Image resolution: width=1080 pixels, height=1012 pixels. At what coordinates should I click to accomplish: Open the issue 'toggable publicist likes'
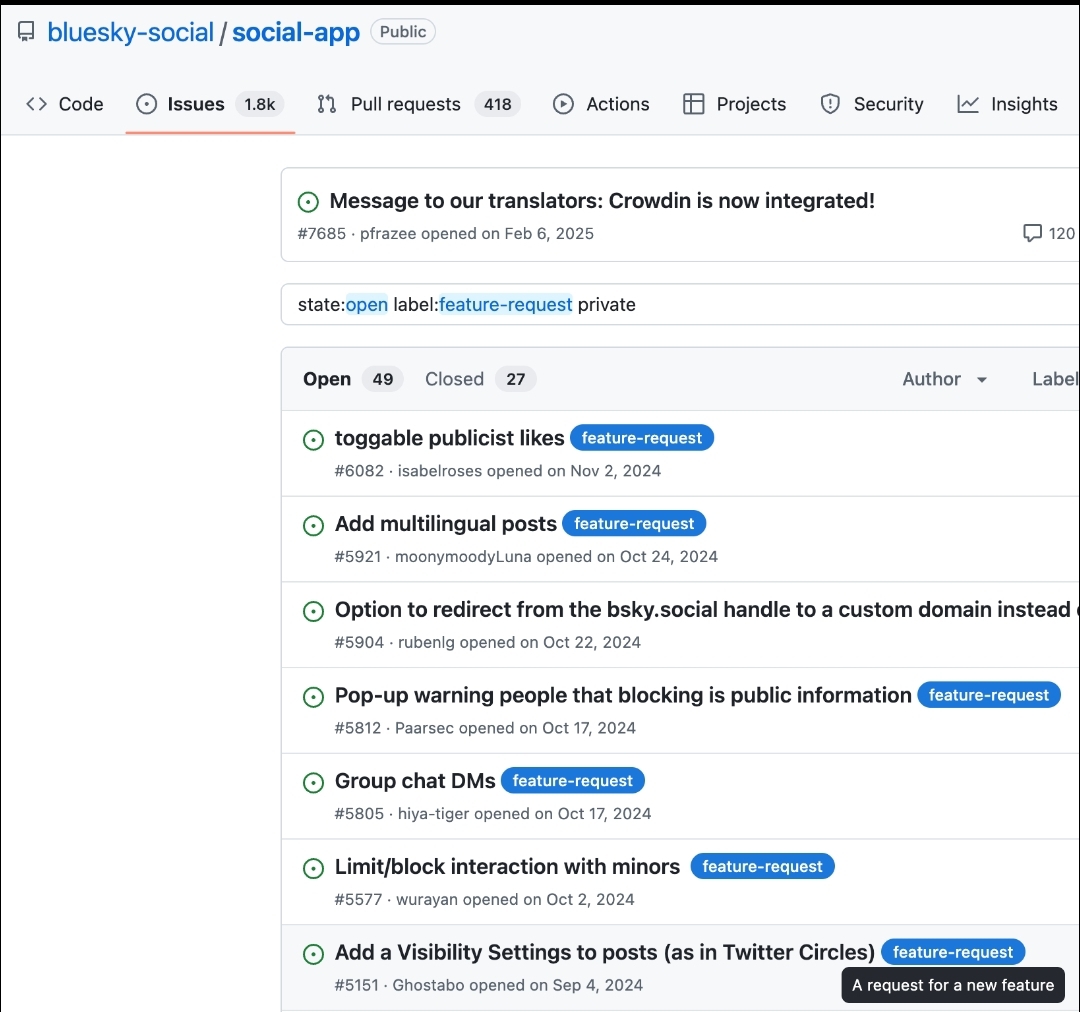pyautogui.click(x=449, y=438)
